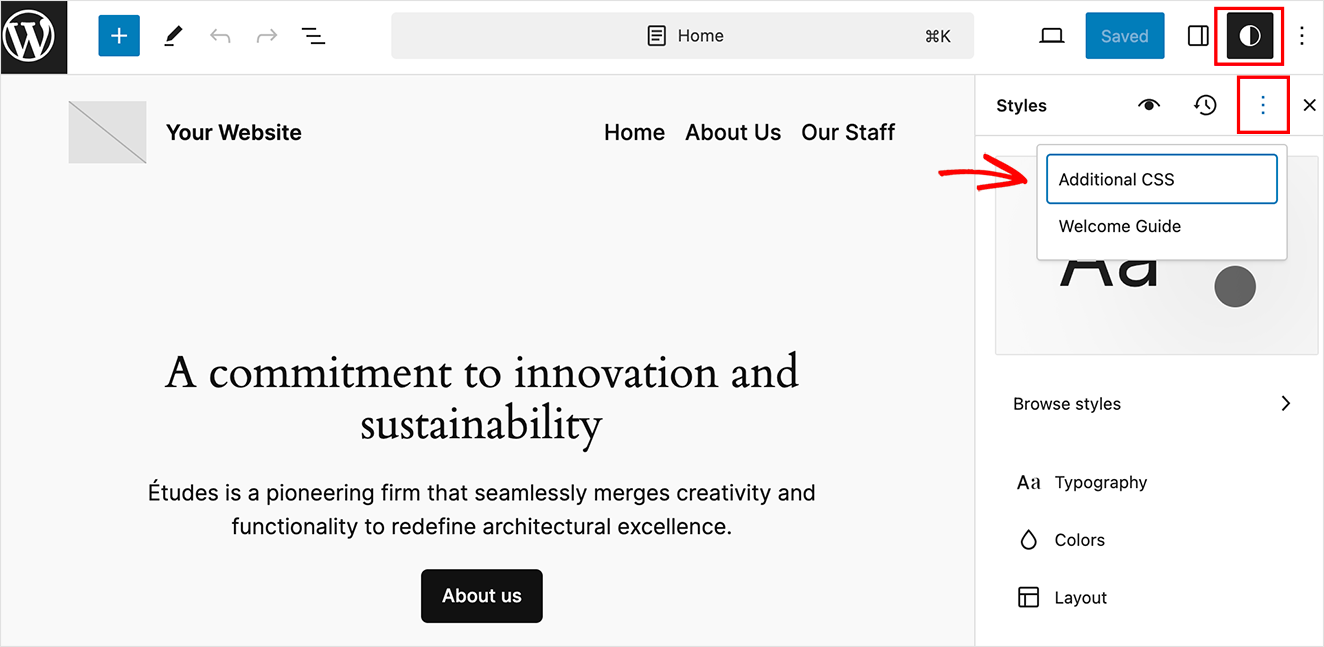Toggle the Styles half-moon panel
Image resolution: width=1324 pixels, height=647 pixels.
[1249, 35]
